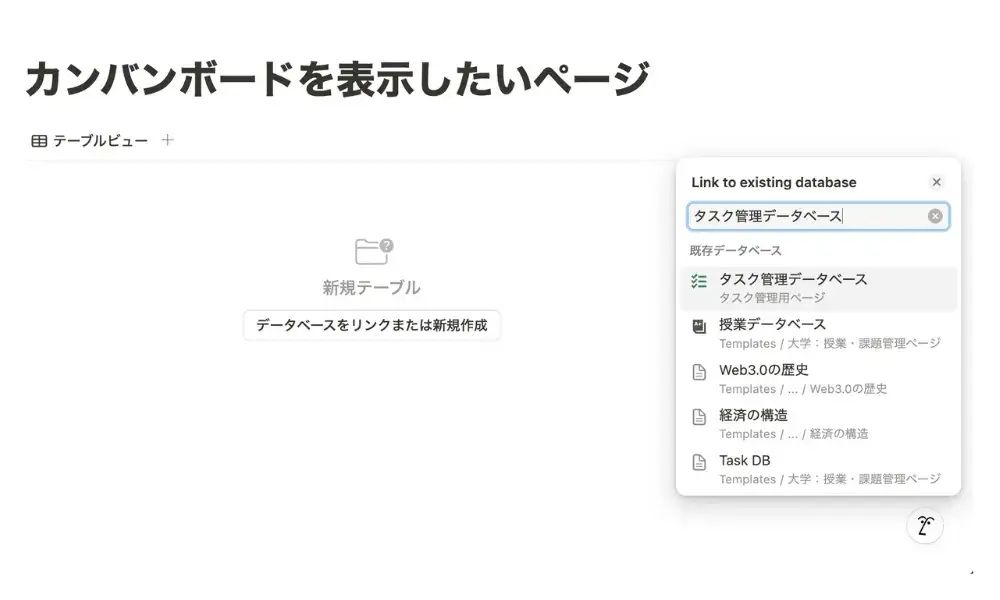This screenshot has width=1000, height=600.
Task: Click the page icon beside Task DB
Action: pos(699,462)
